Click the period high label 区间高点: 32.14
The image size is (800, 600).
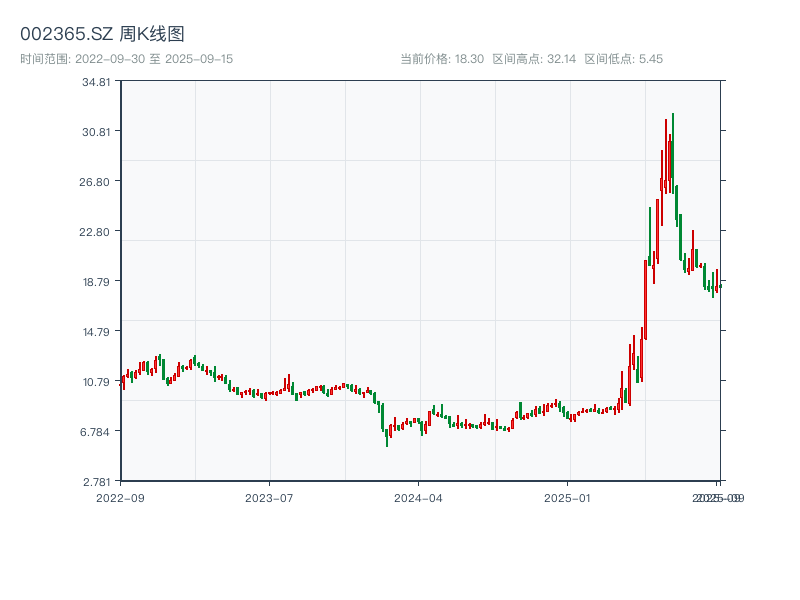pyautogui.click(x=534, y=59)
